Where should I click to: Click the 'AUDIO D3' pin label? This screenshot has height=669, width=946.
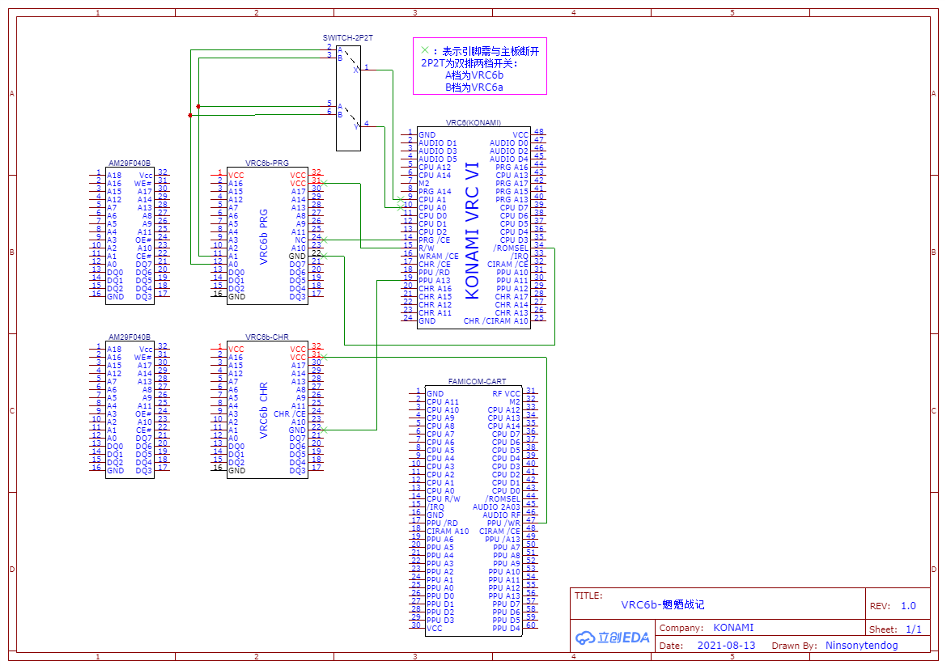click(437, 151)
